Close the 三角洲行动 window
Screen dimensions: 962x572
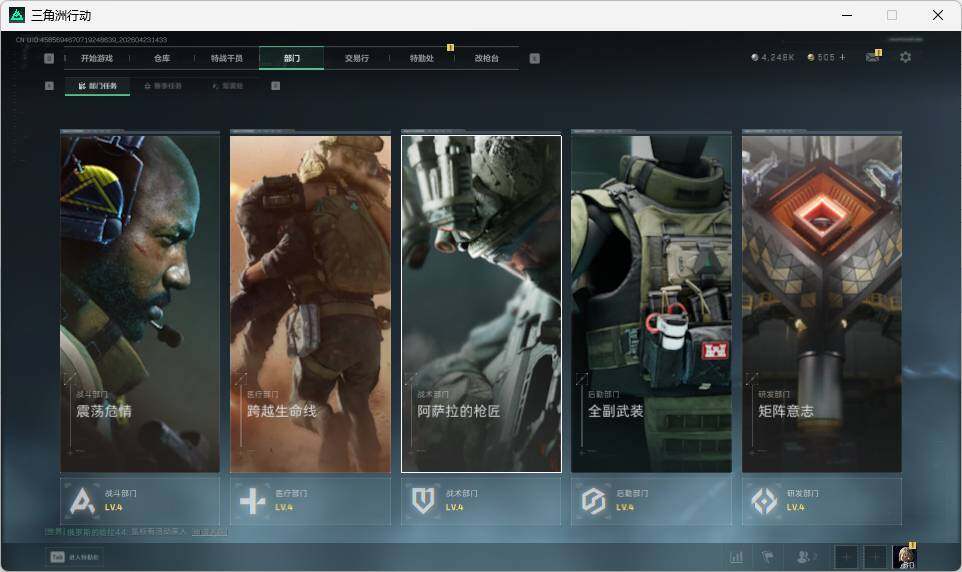pos(937,15)
